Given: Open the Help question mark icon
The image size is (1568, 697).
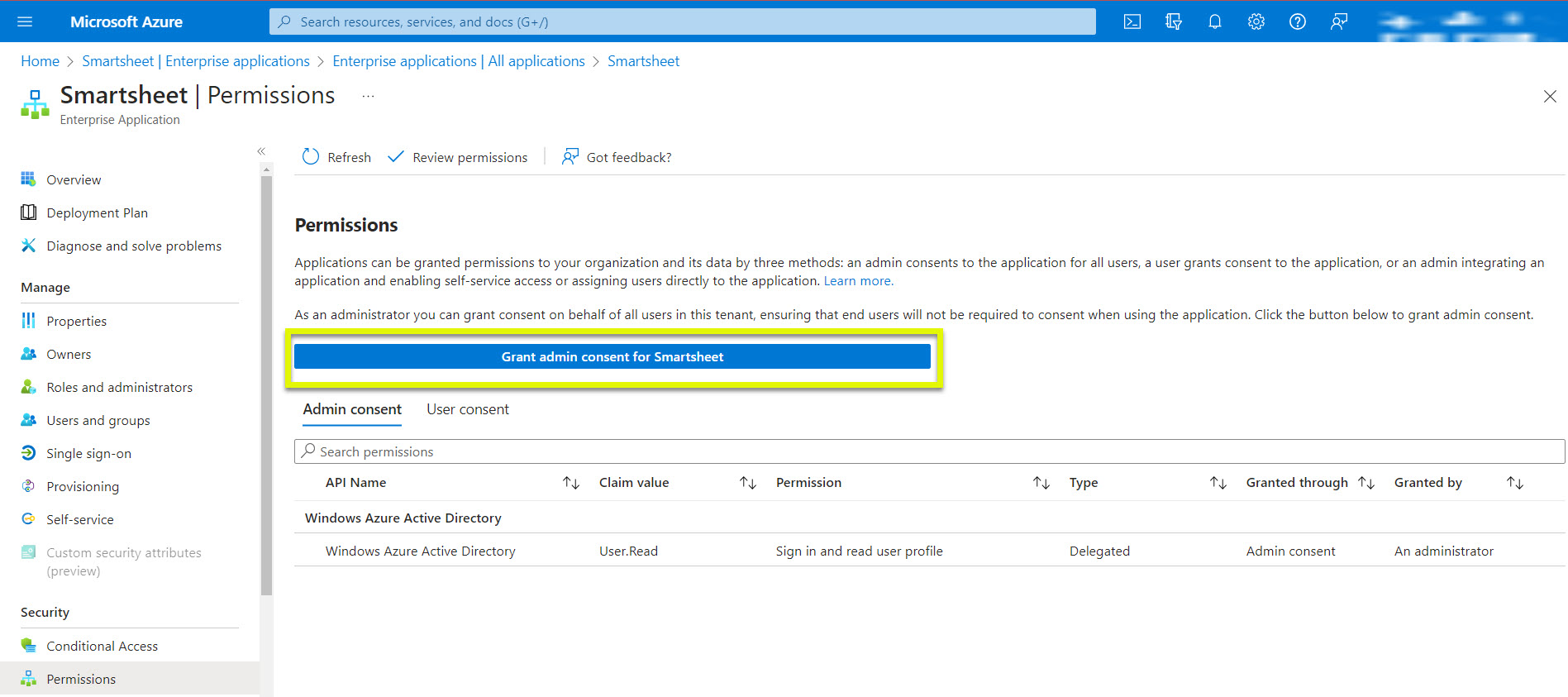Looking at the screenshot, I should pos(1298,21).
